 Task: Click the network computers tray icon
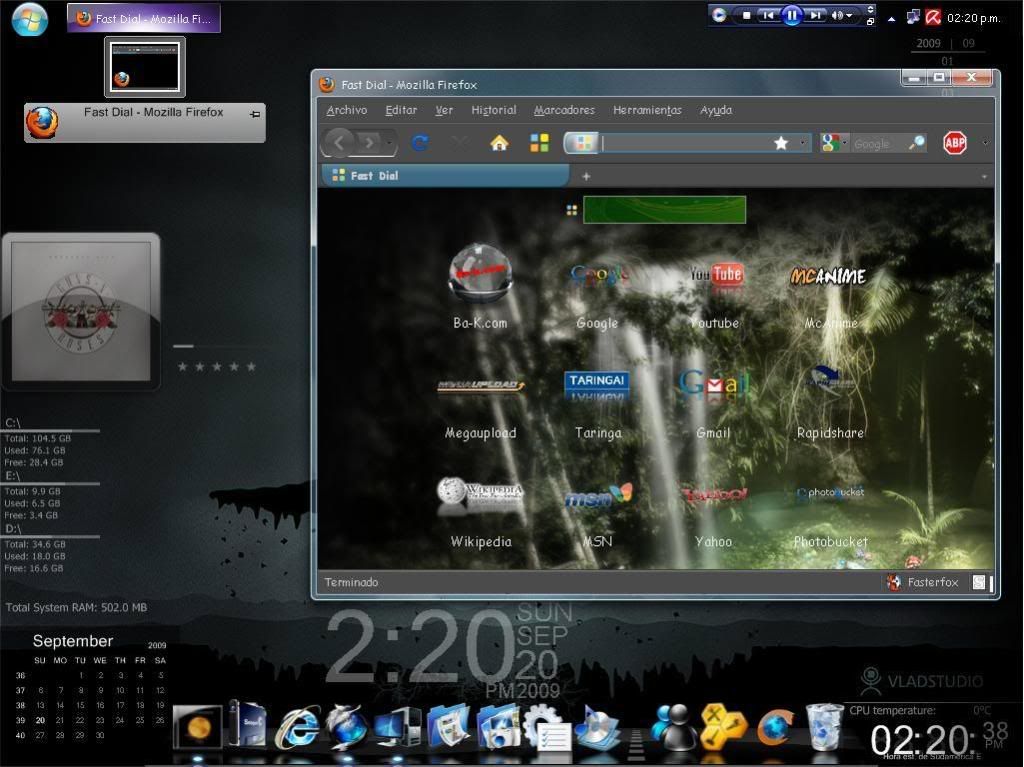point(913,18)
